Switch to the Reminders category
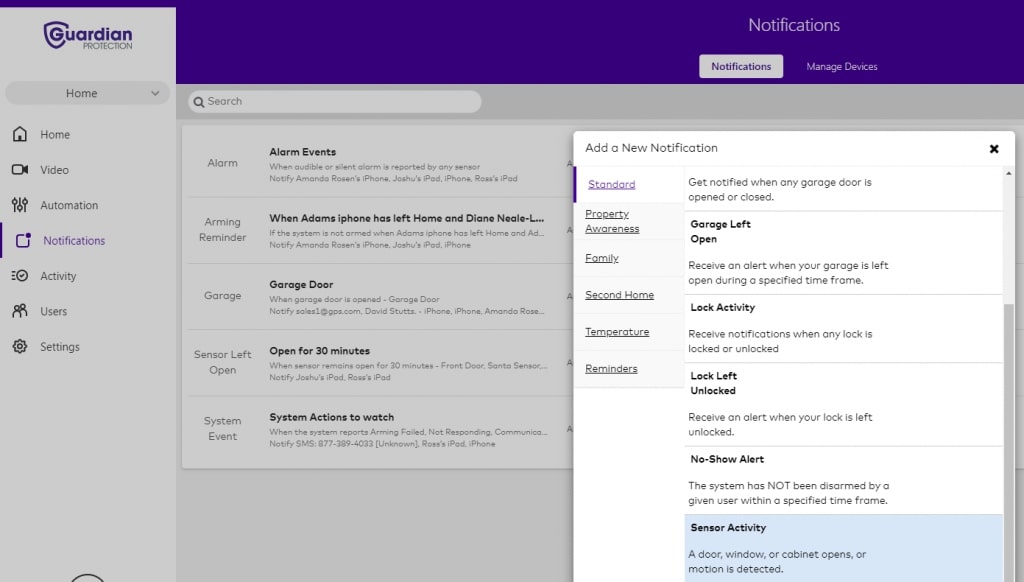The width and height of the screenshot is (1024, 582). coord(612,368)
